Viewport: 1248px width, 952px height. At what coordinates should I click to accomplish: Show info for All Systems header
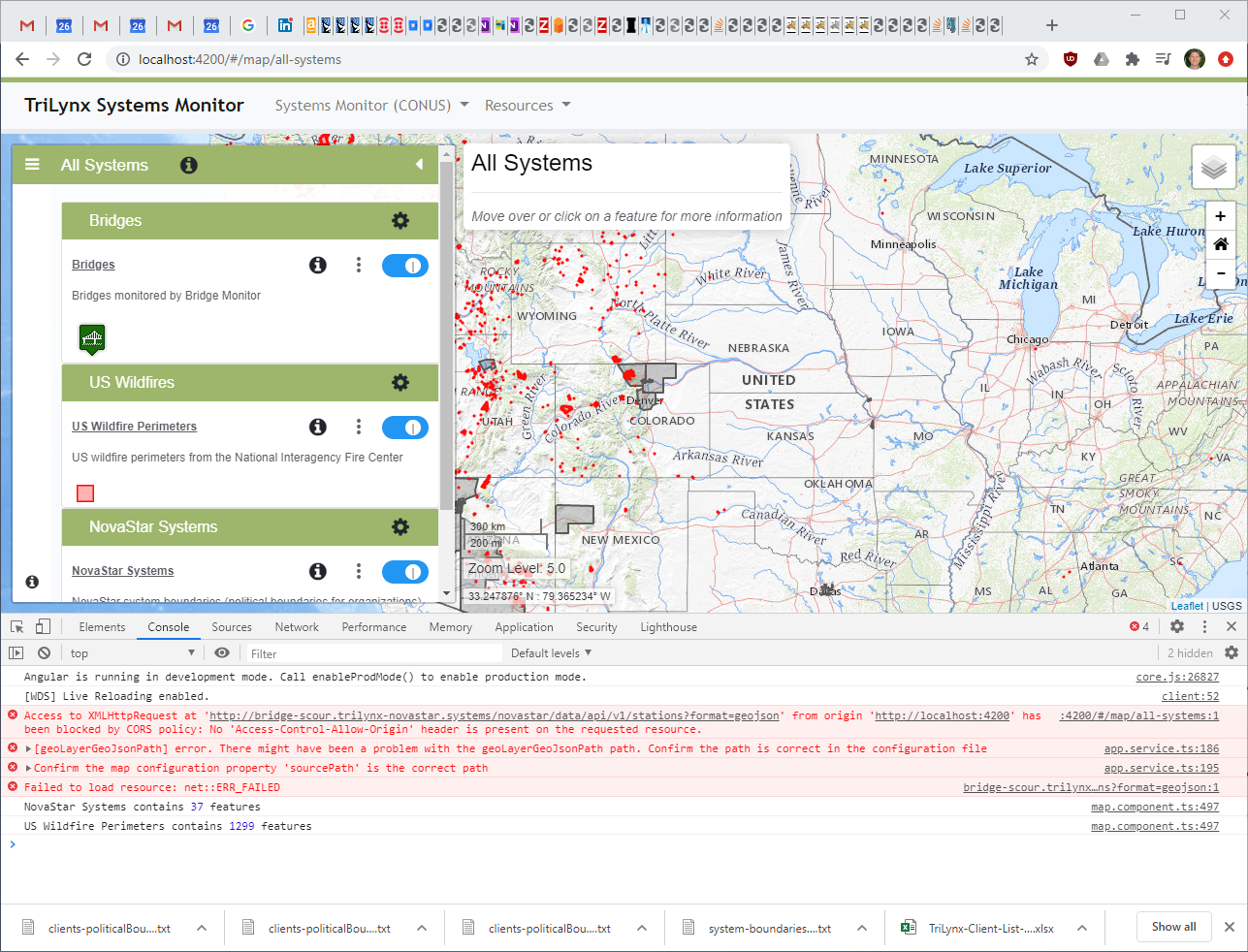(189, 165)
